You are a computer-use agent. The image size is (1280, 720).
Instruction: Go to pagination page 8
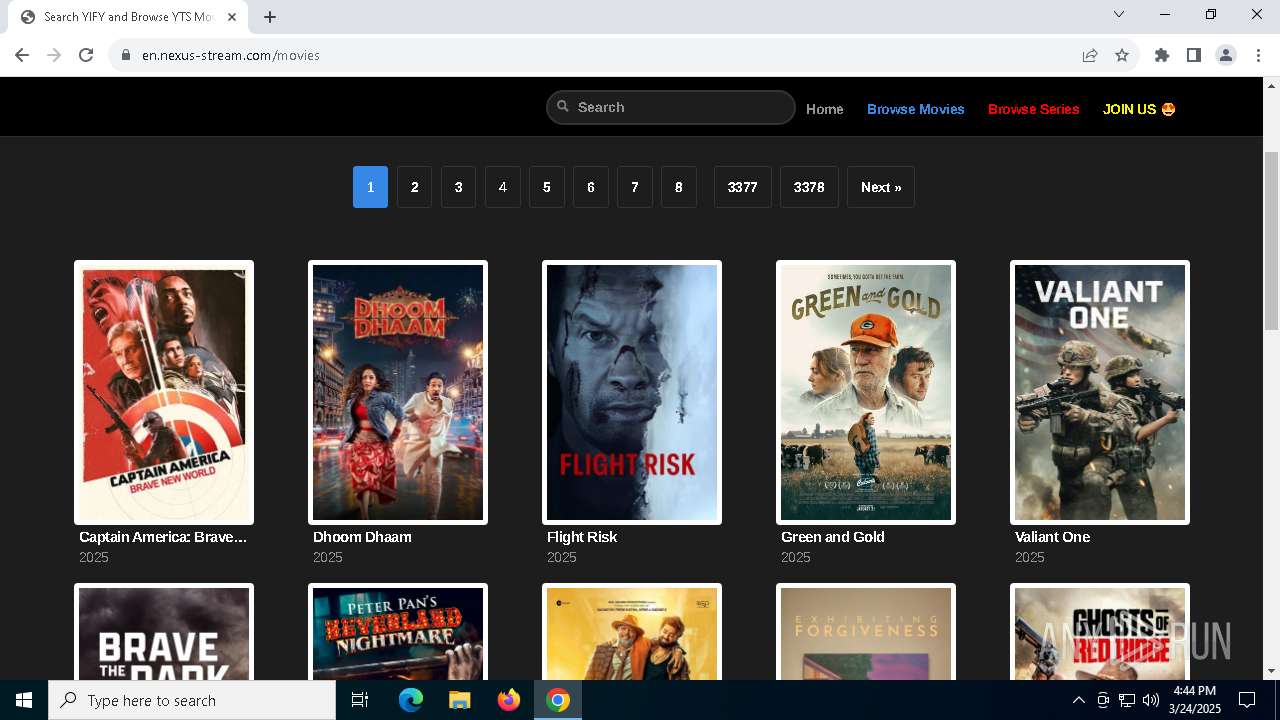(678, 187)
